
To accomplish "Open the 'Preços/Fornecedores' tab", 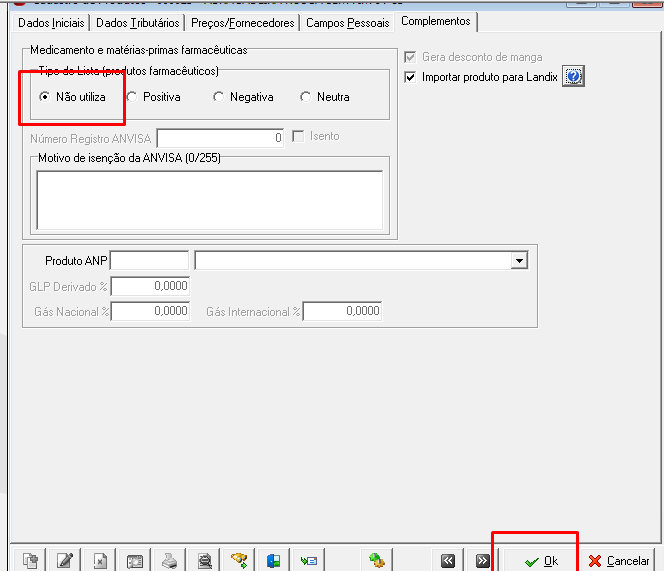I will pos(243,23).
